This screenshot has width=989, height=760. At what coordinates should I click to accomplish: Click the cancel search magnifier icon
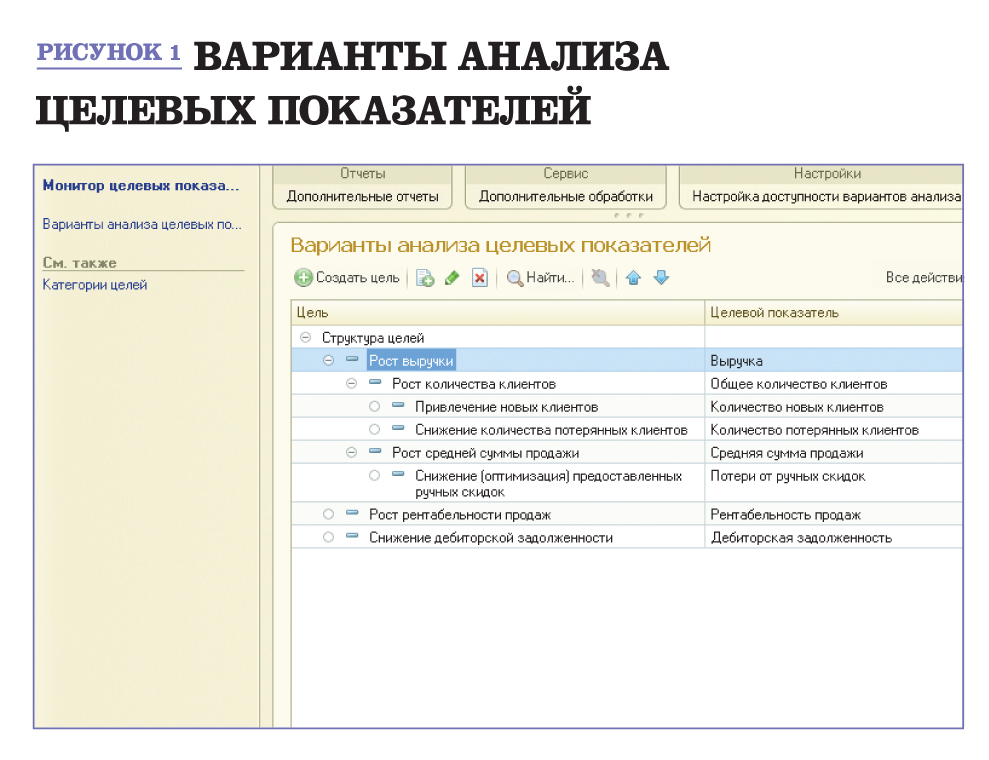click(600, 278)
